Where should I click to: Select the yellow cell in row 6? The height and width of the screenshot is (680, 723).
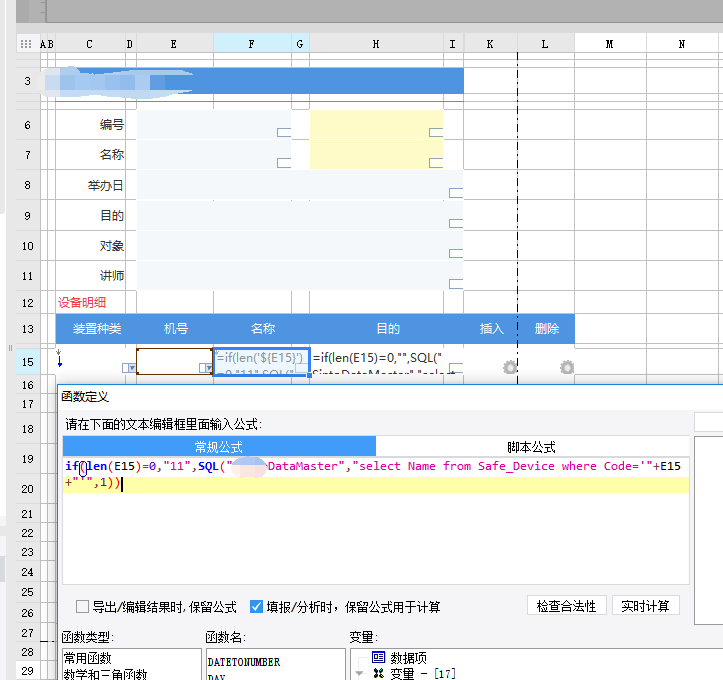click(x=376, y=125)
